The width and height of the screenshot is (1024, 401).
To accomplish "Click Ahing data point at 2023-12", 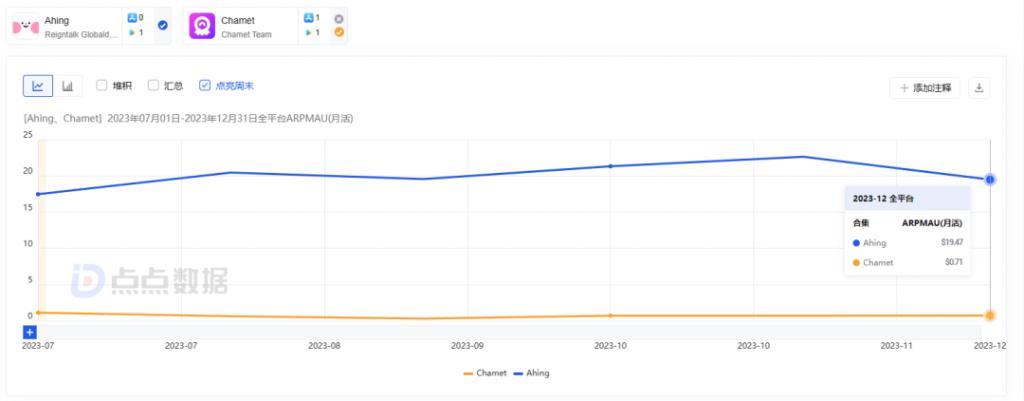I will [x=990, y=179].
